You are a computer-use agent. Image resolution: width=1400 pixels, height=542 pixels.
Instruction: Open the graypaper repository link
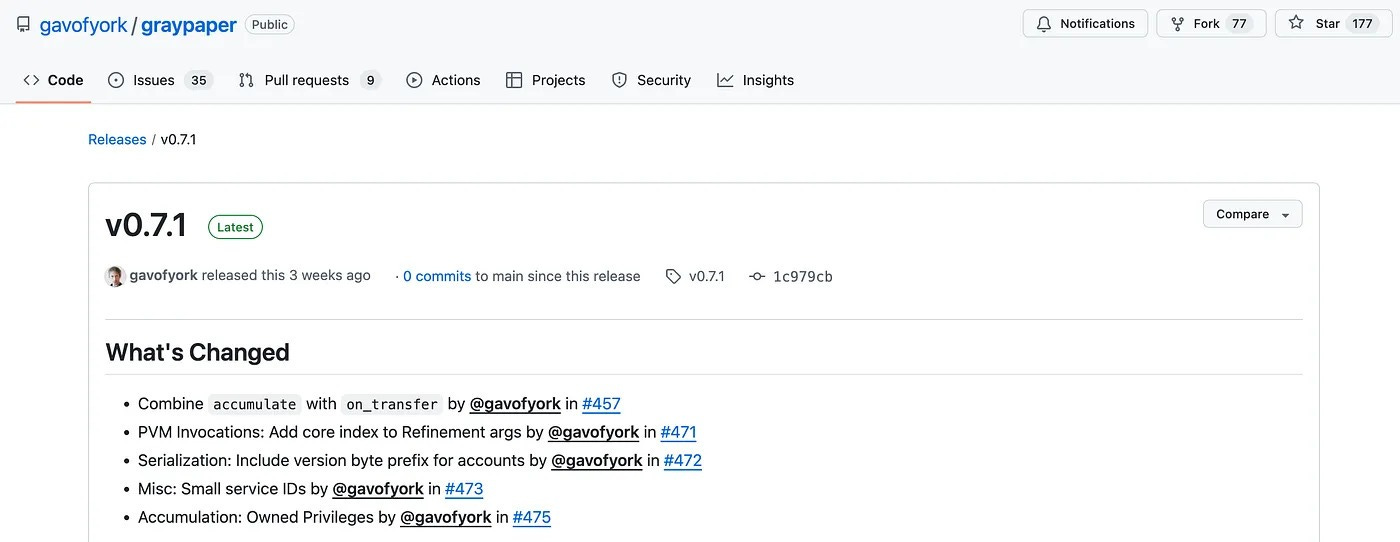click(x=189, y=25)
